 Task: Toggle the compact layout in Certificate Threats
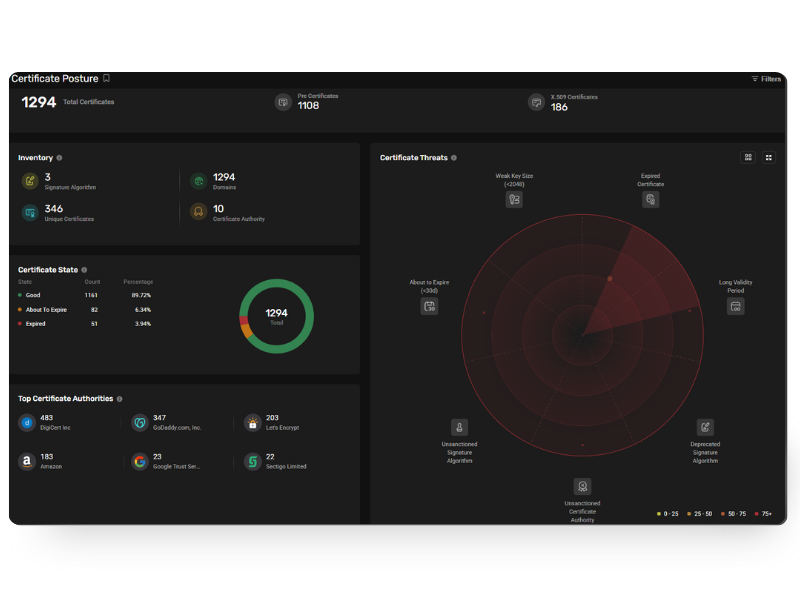click(x=767, y=157)
